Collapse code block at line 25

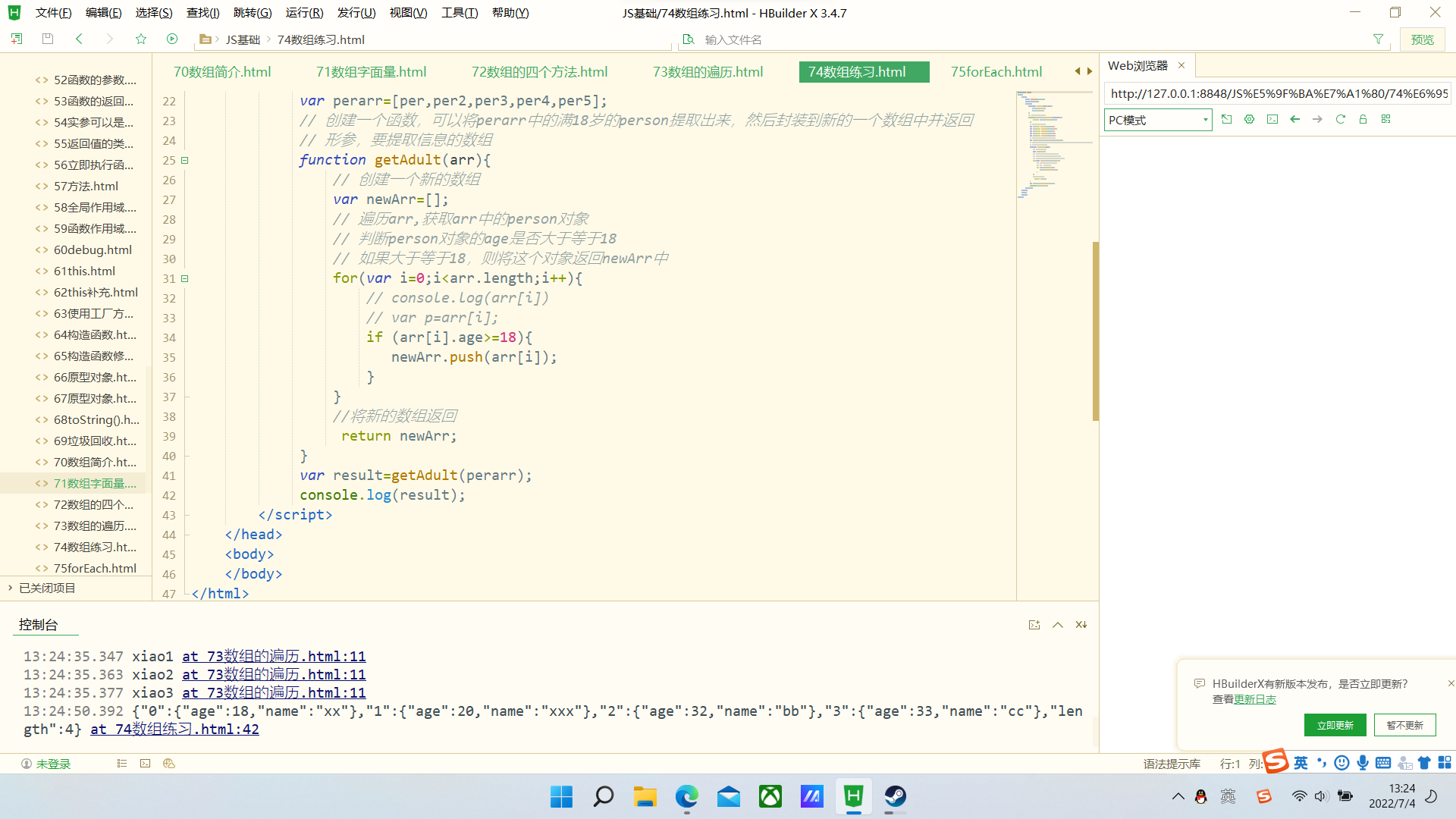pos(184,160)
